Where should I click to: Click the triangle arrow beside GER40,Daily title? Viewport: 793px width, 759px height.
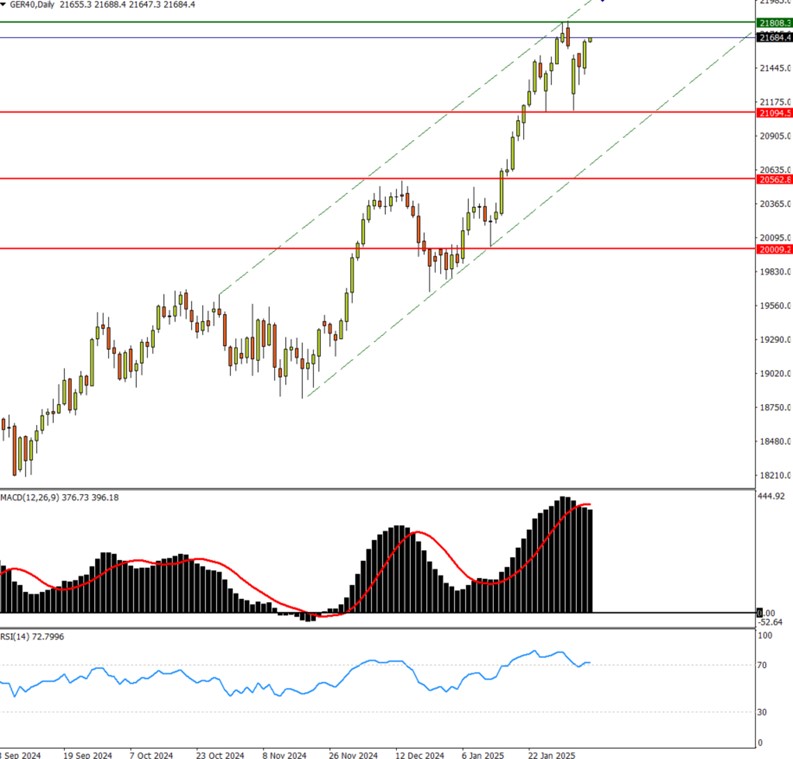coord(6,5)
